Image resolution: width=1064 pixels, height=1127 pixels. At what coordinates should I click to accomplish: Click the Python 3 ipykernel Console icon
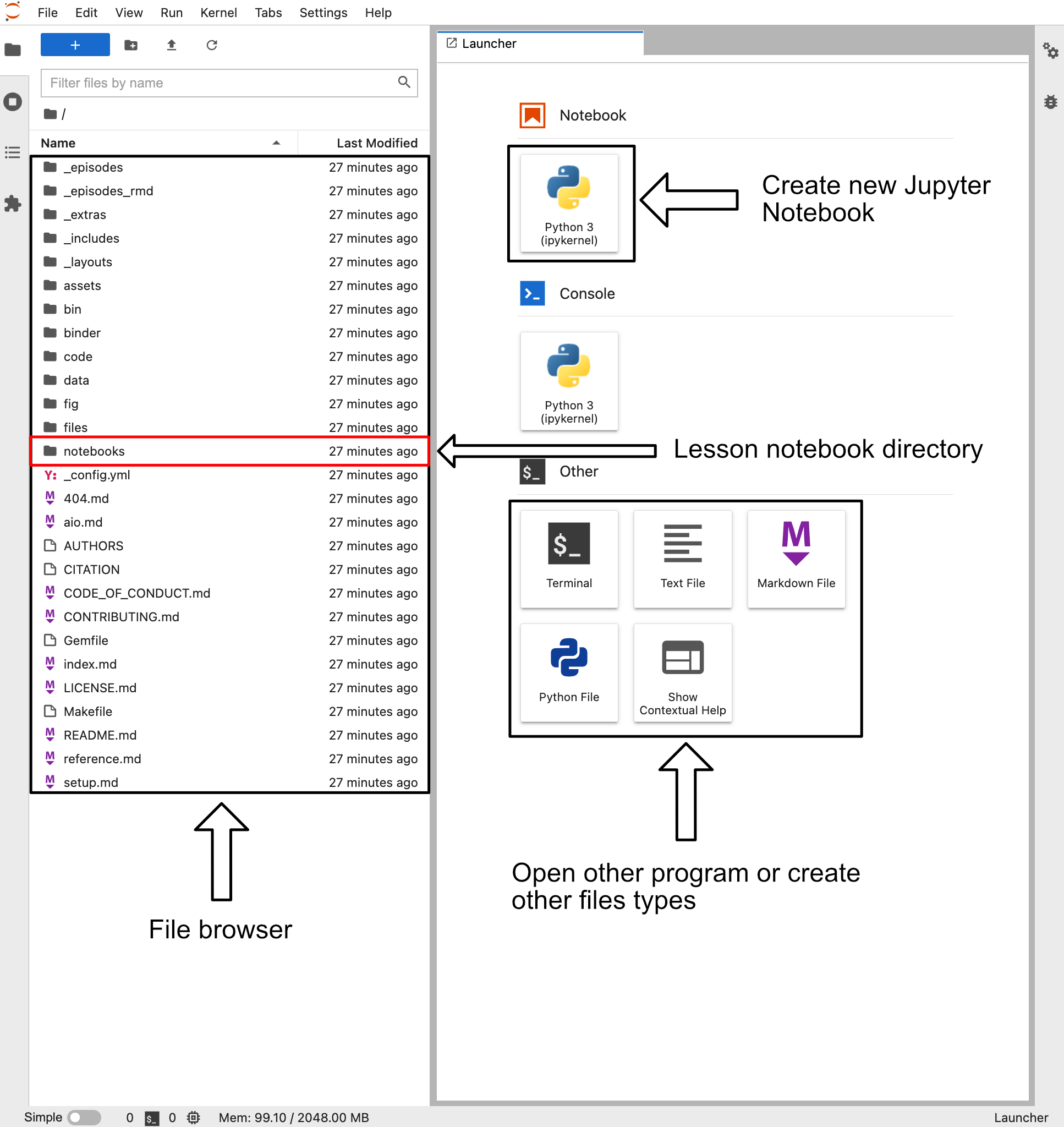pos(569,380)
